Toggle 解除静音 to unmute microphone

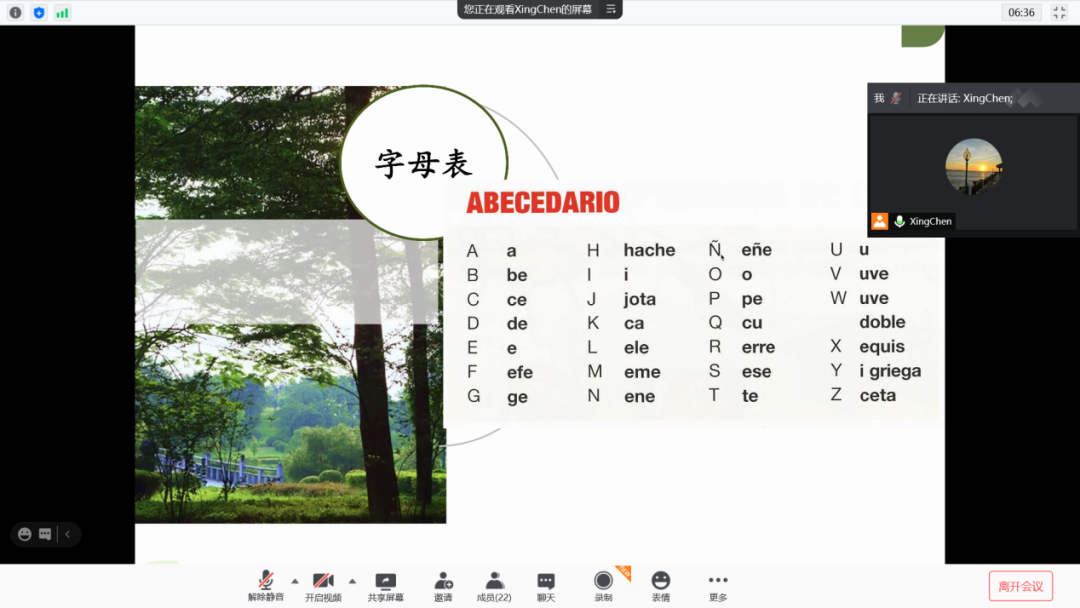point(266,586)
